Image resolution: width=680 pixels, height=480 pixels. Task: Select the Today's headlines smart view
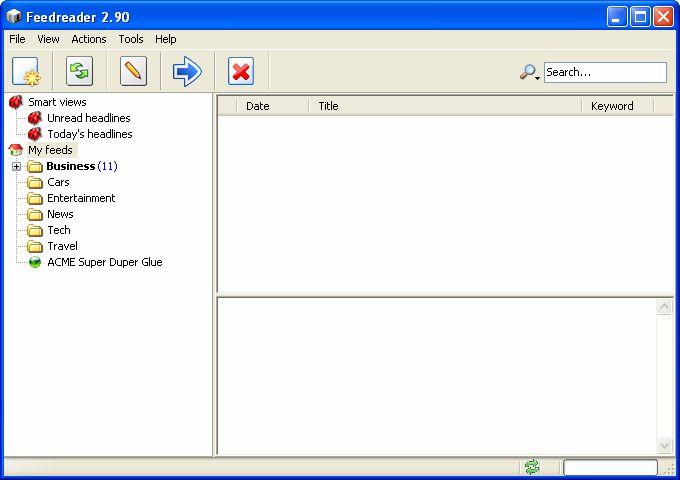click(89, 134)
